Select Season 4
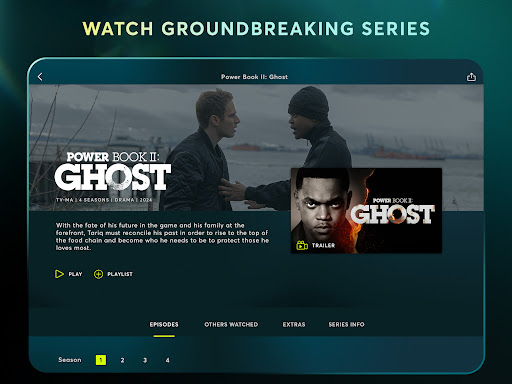512x384 pixels. [x=168, y=360]
